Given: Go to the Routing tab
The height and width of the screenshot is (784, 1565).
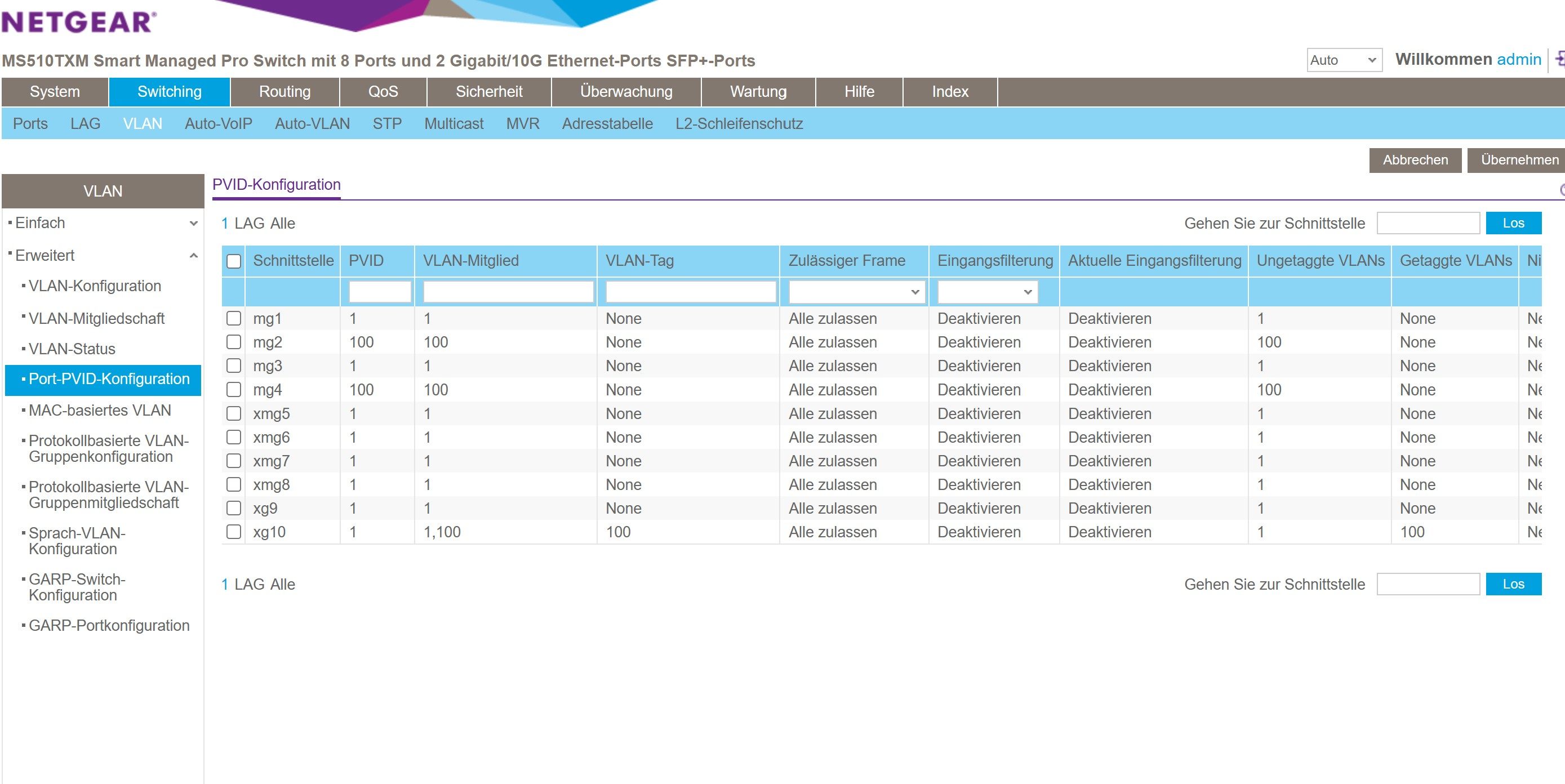Looking at the screenshot, I should tap(284, 92).
